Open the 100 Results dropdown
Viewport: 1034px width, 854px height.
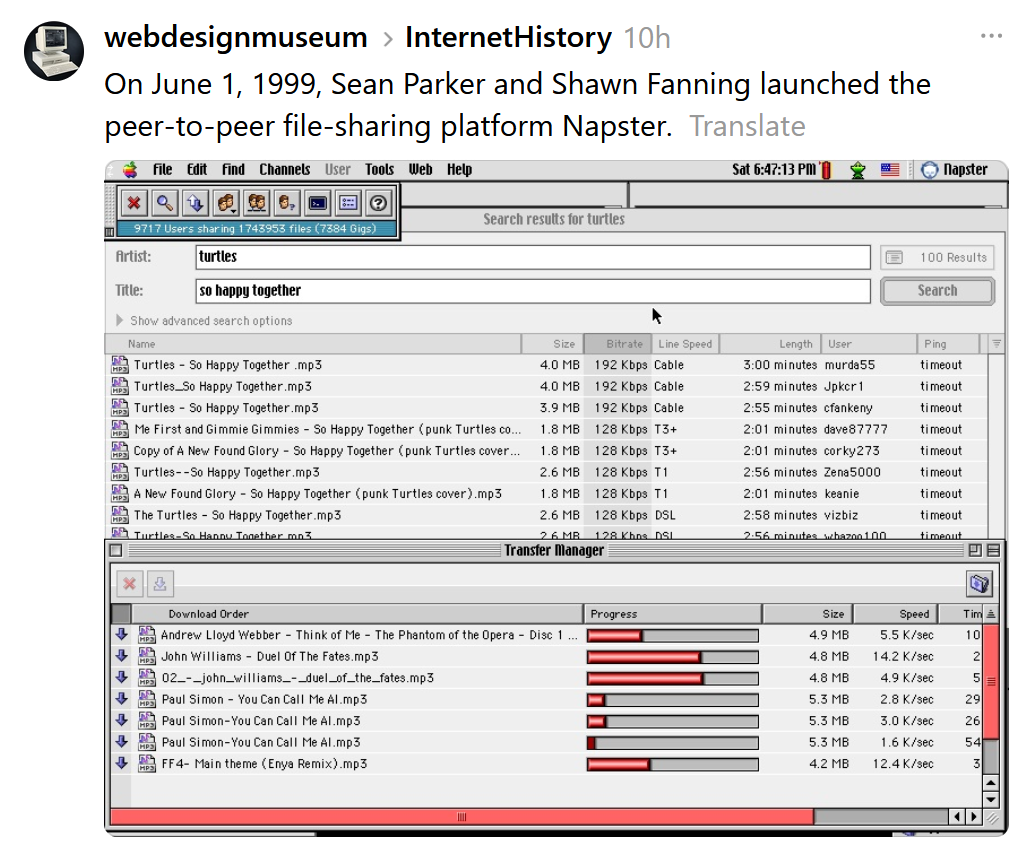click(x=937, y=257)
